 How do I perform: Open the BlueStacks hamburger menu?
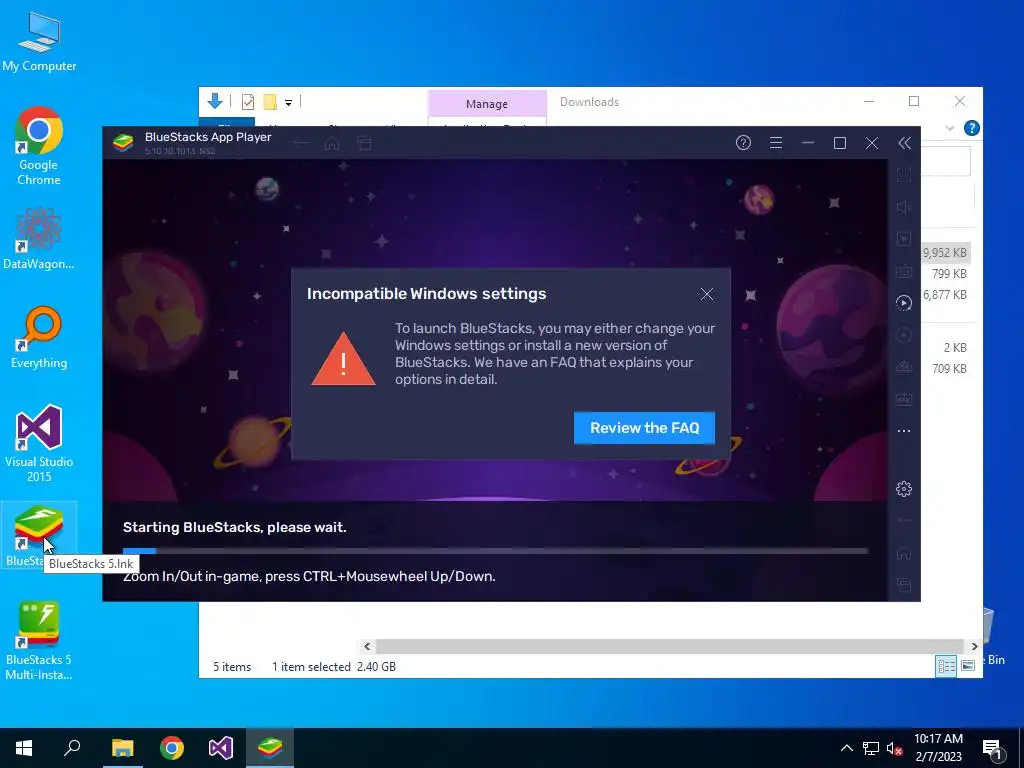tap(776, 143)
